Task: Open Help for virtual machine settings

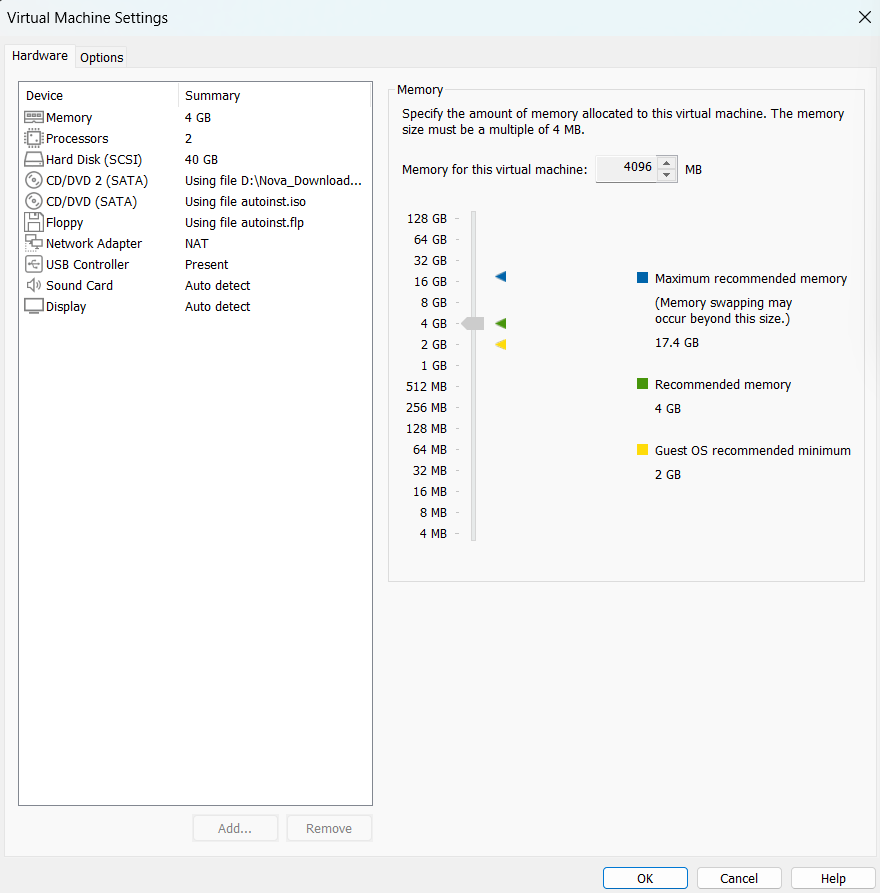Action: [x=833, y=878]
